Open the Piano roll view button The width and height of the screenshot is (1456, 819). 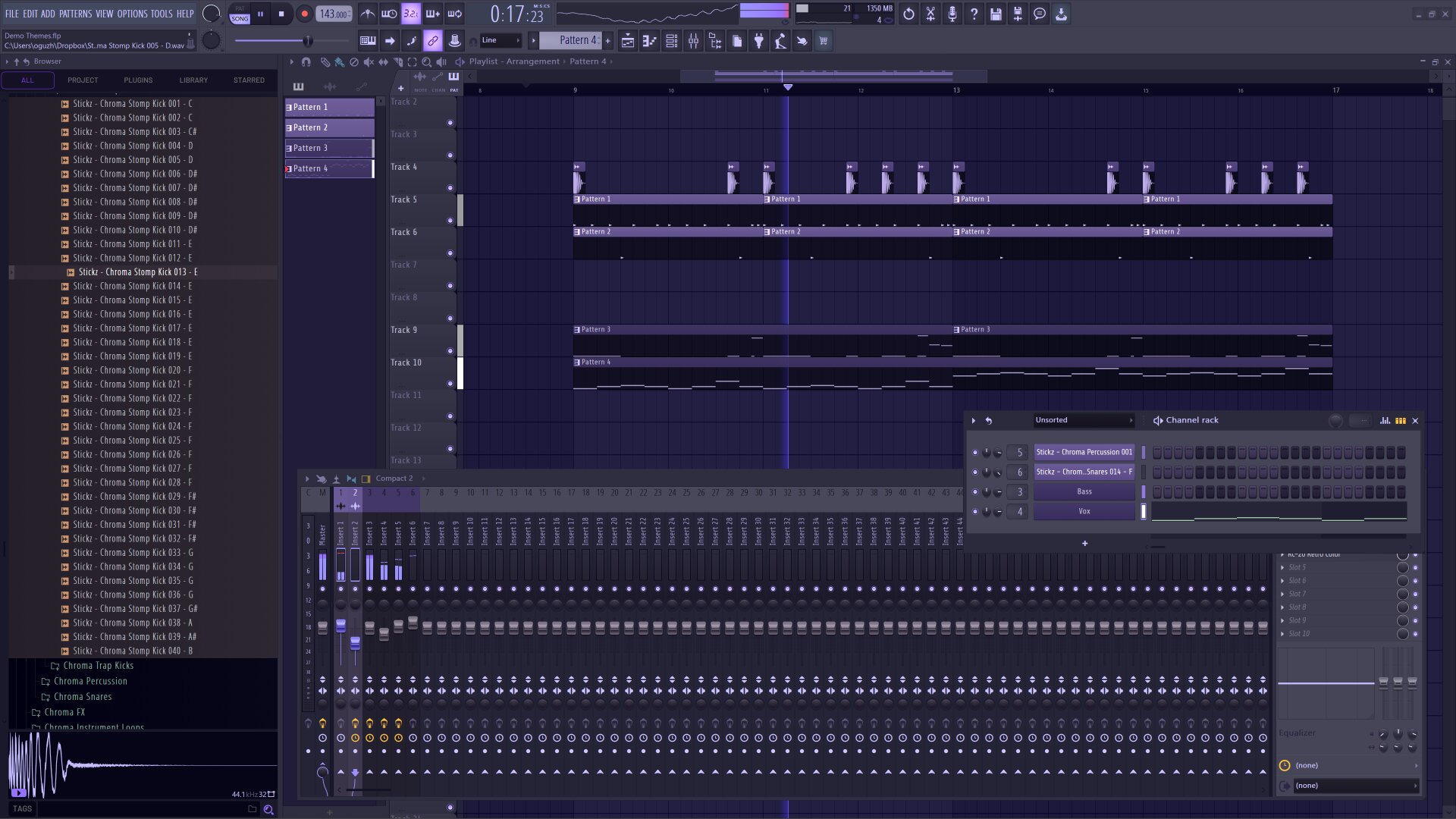(649, 41)
